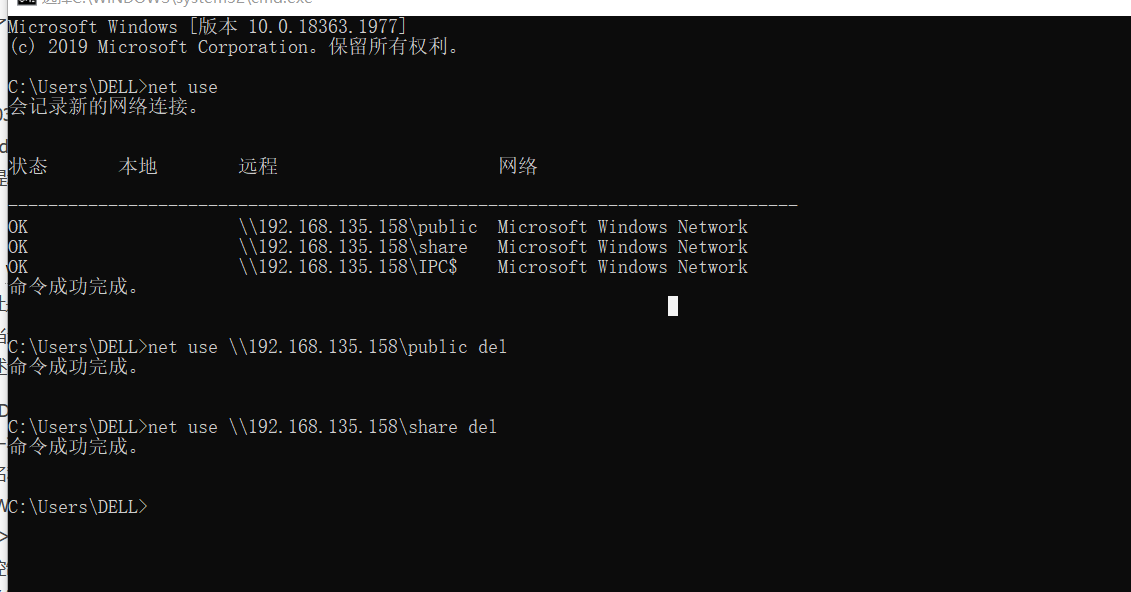Screen dimensions: 1131x592
Task: Click the OK status on the IPC$ row
Action: [18, 268]
